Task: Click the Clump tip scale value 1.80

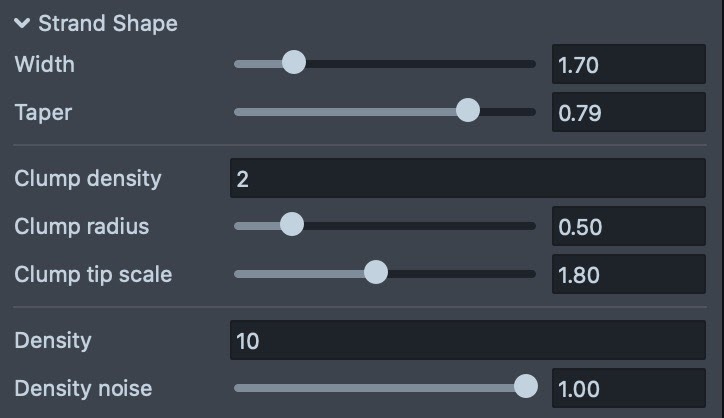Action: pos(628,274)
